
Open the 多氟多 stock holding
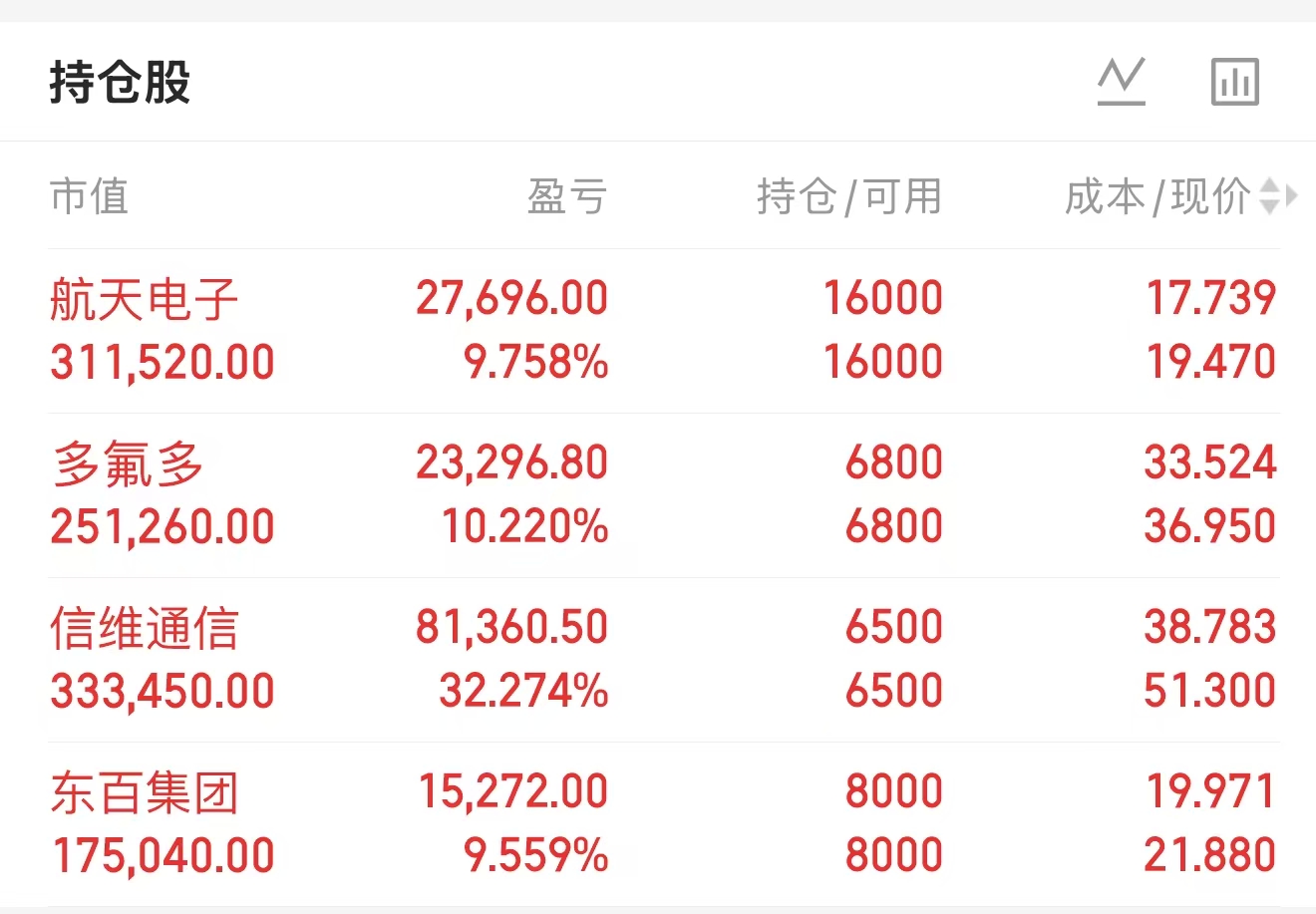[x=129, y=463]
